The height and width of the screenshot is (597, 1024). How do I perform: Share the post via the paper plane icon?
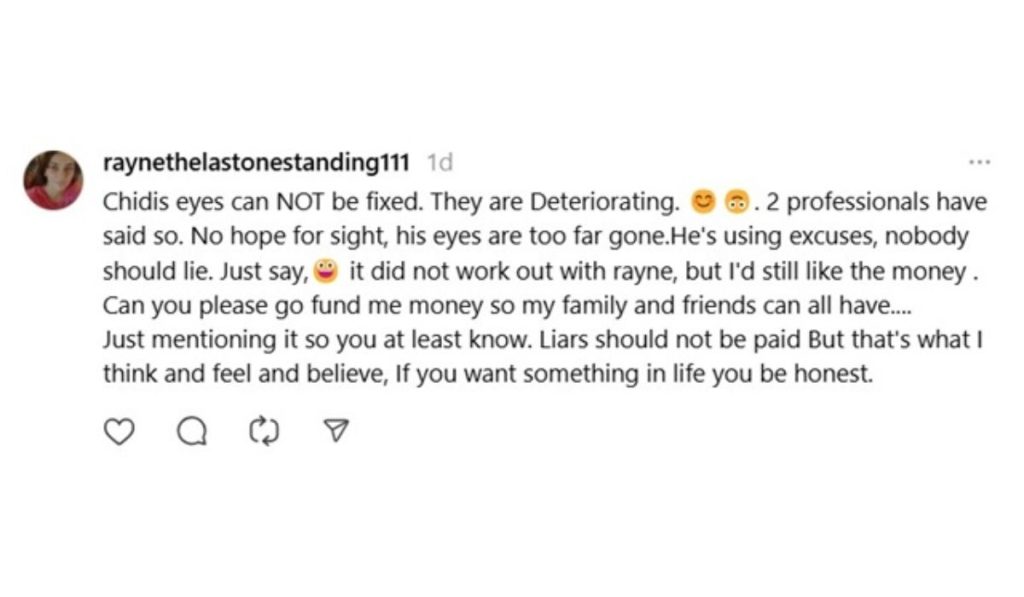335,430
